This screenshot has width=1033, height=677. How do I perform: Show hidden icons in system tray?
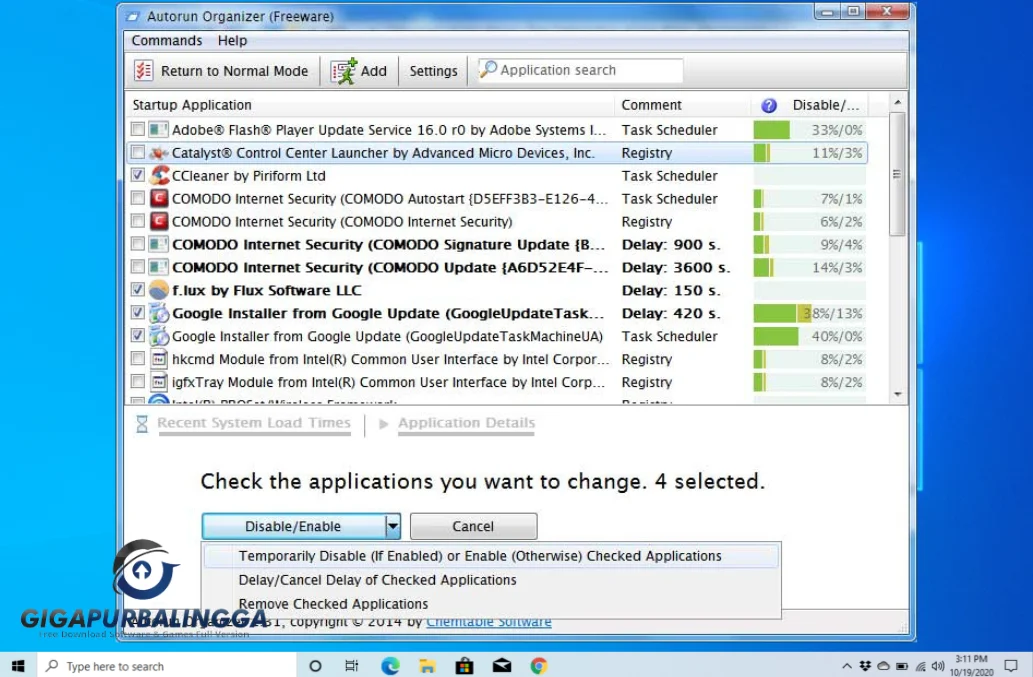tap(847, 666)
